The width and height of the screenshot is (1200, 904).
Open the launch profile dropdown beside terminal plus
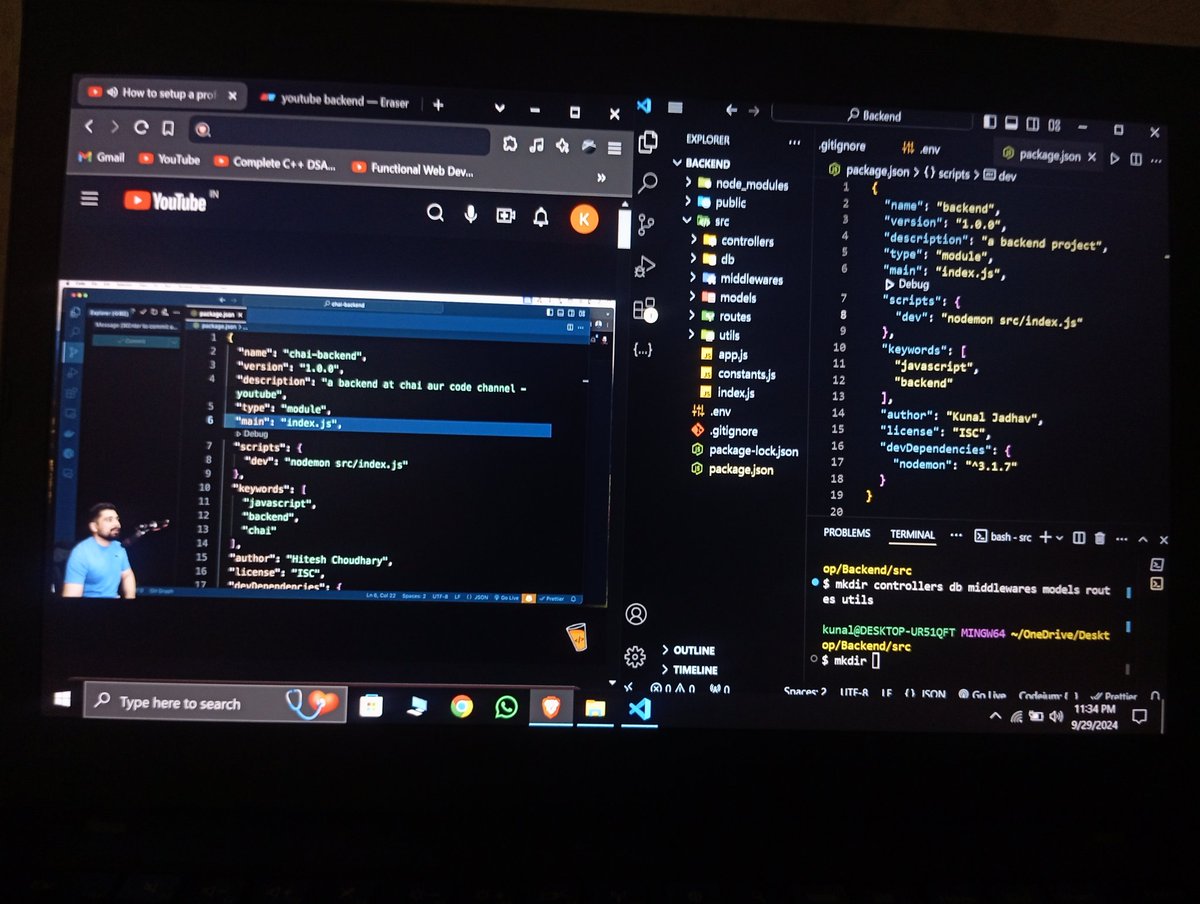pos(1059,538)
